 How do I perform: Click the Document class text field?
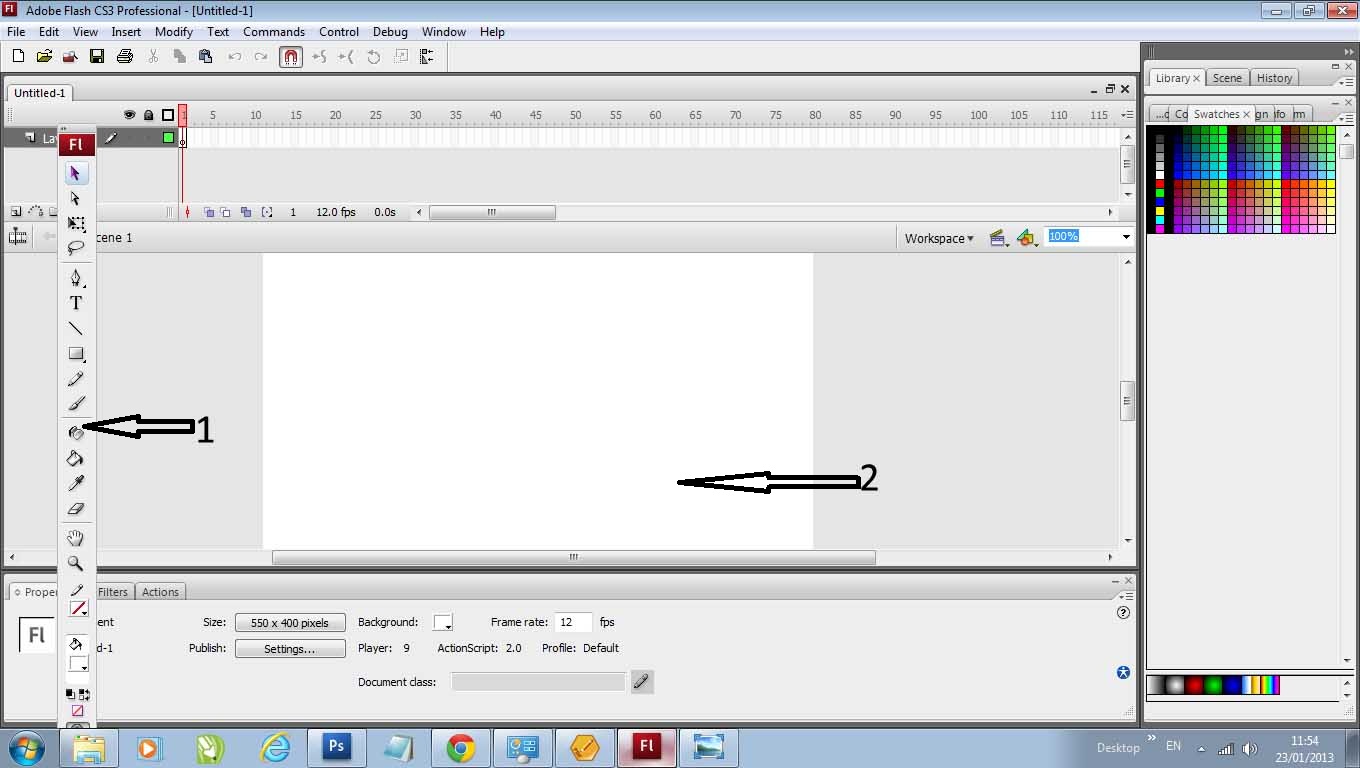coord(538,682)
